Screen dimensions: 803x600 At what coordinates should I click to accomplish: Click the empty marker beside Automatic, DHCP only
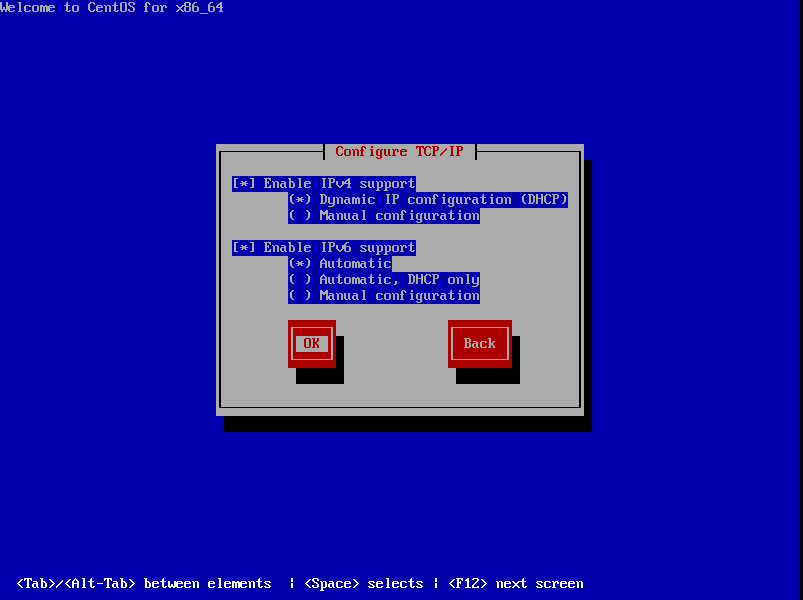pos(300,280)
